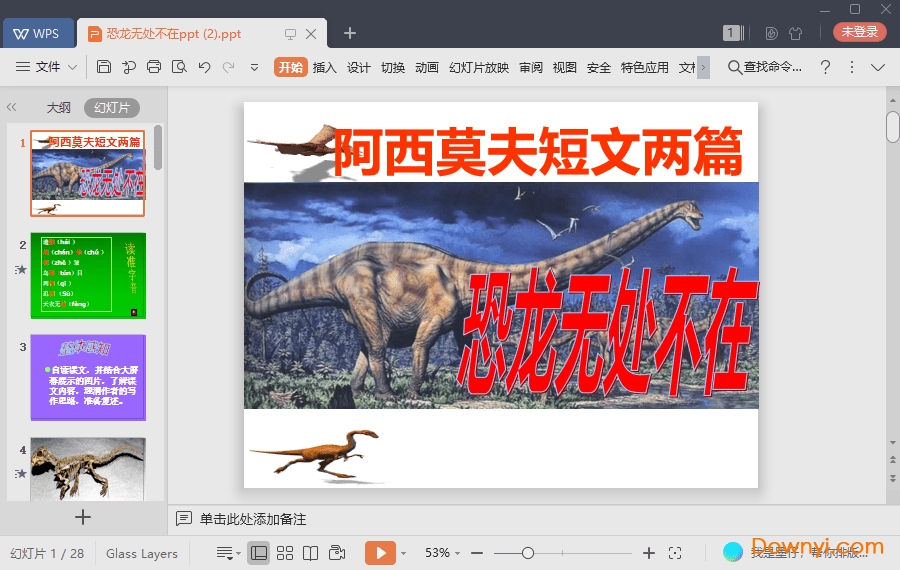Click the 幻灯片 1 / 28 status text
900x570 pixels.
click(47, 554)
